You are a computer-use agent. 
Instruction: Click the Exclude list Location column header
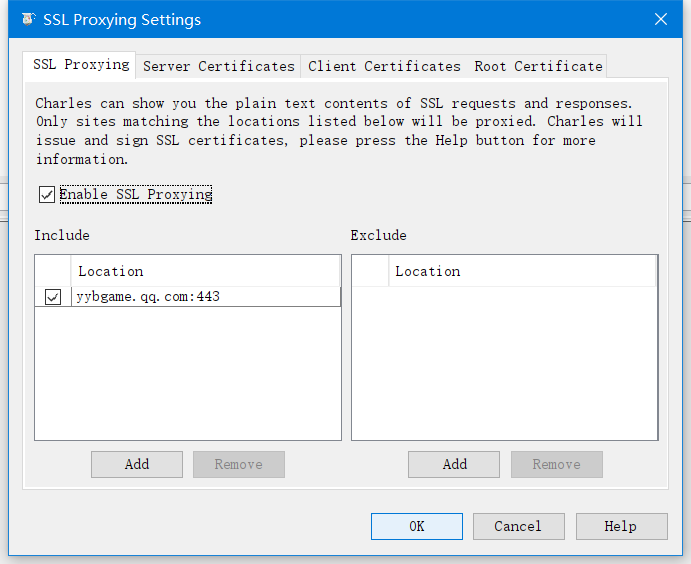522,271
